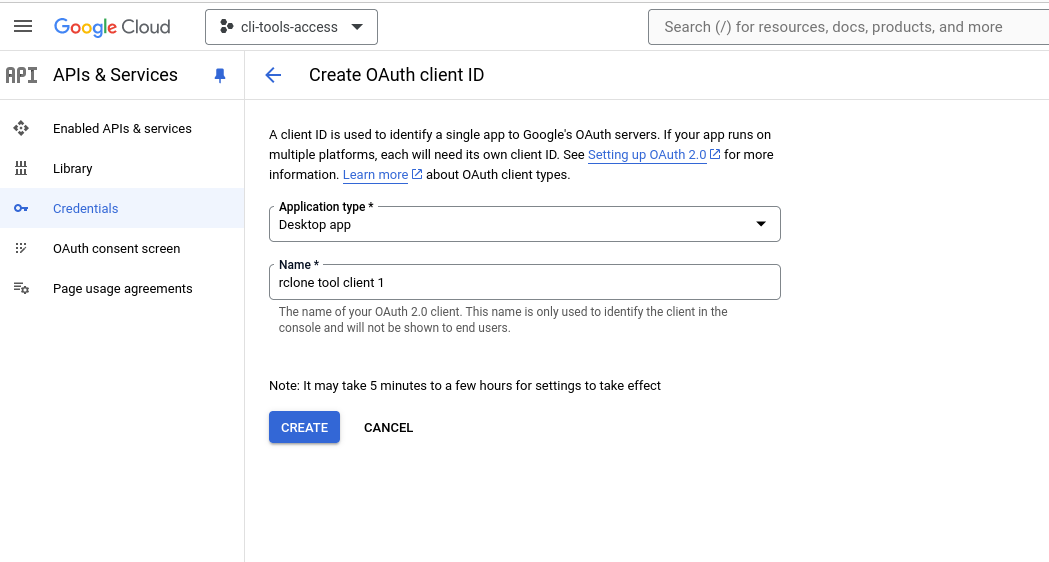Click the Library grid icon
This screenshot has width=1049, height=562.
(21, 169)
